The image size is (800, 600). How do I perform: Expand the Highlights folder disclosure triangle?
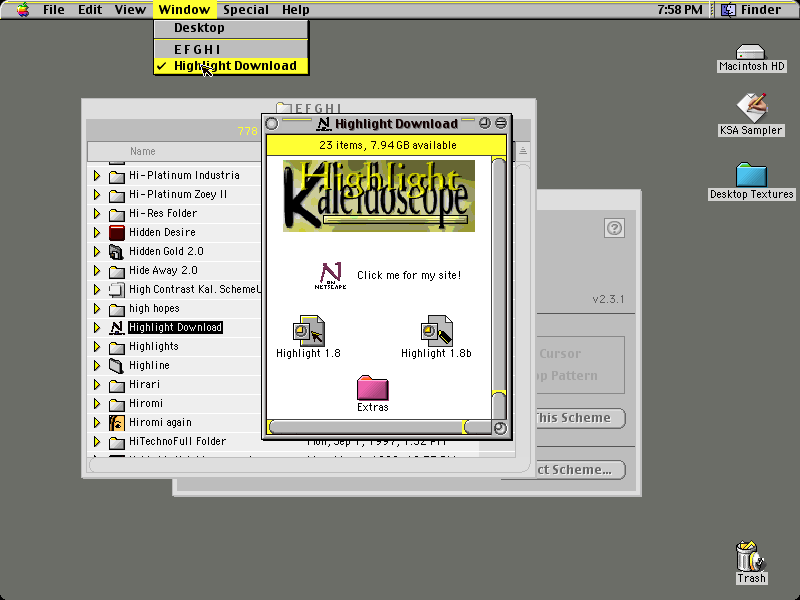(97, 347)
